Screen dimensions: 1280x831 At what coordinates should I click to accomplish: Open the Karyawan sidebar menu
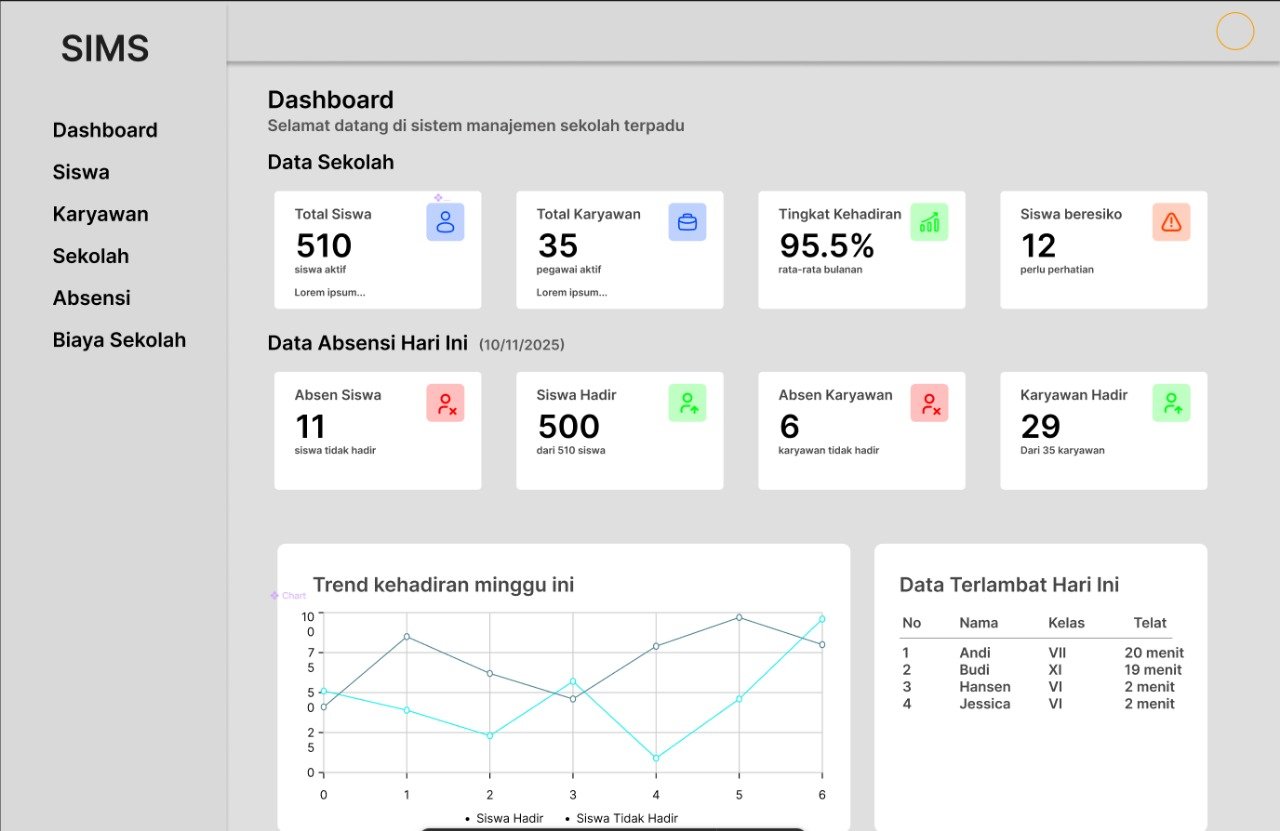tap(100, 214)
